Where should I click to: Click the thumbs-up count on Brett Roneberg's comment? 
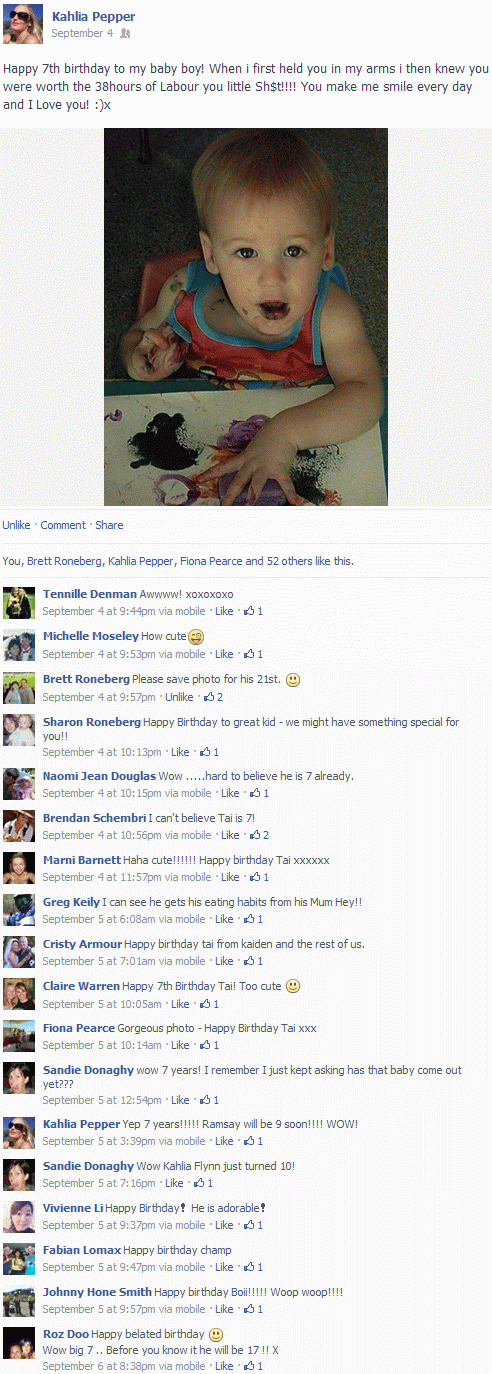click(219, 697)
